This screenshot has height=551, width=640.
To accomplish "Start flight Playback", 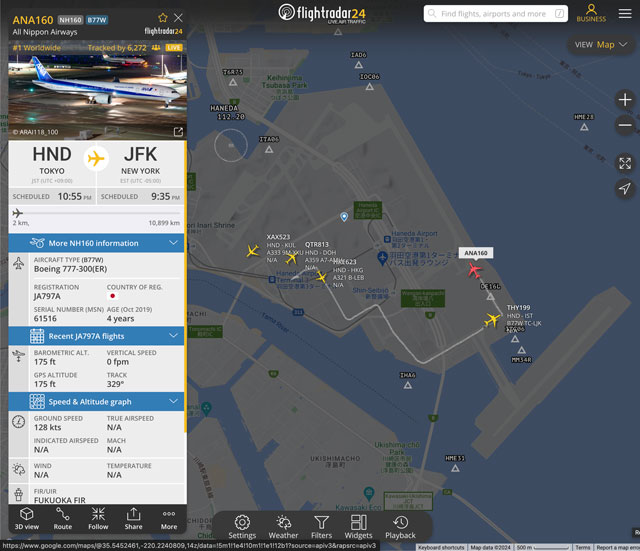I will [x=400, y=527].
